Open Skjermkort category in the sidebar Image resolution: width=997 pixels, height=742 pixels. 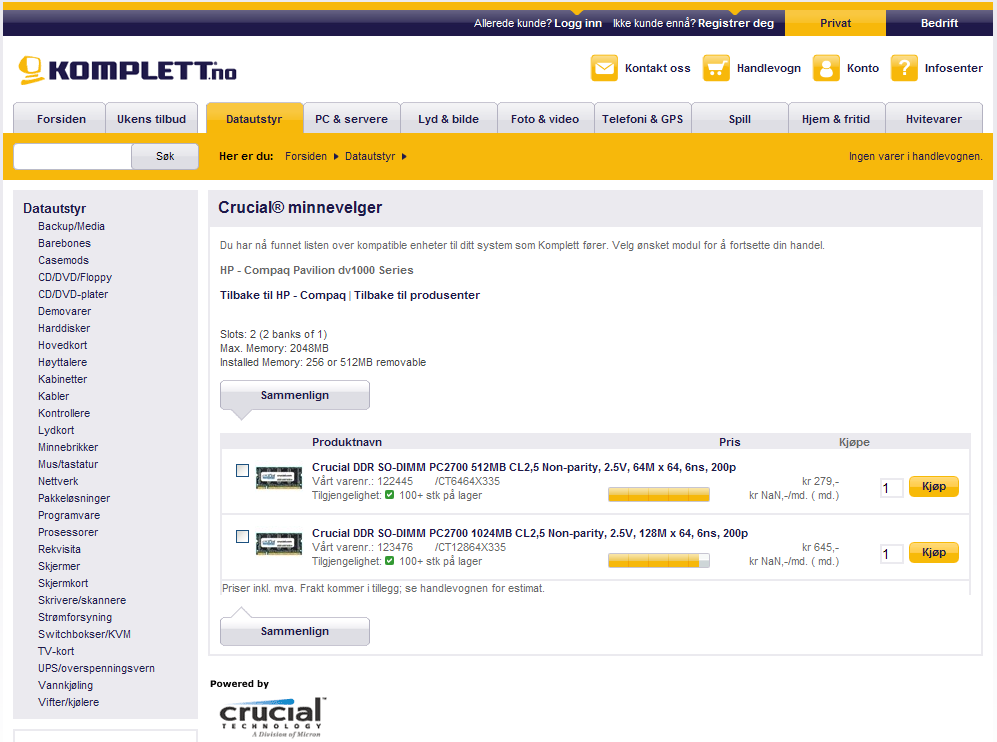pos(63,583)
